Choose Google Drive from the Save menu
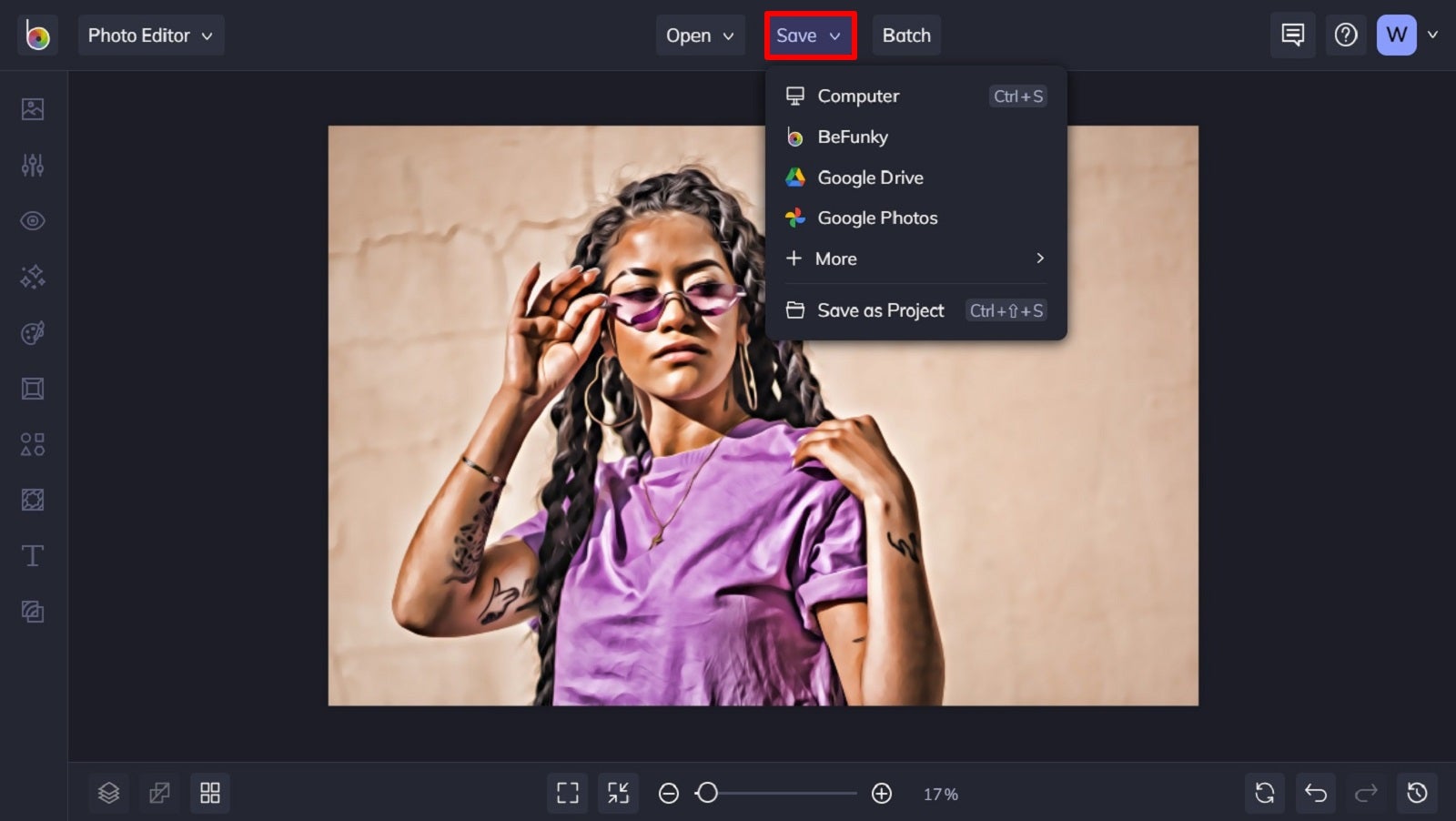 pos(870,177)
